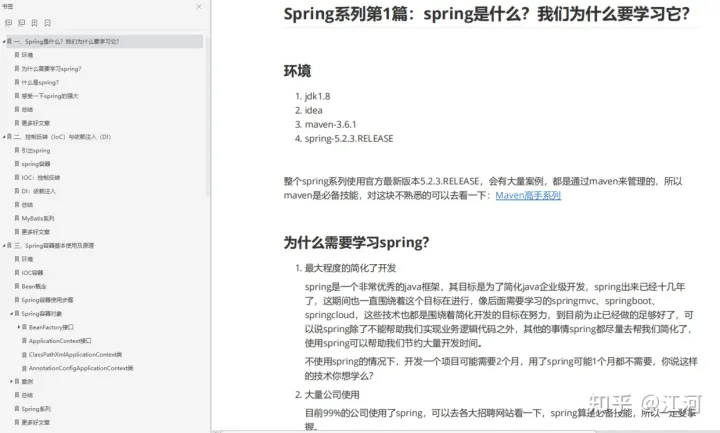This screenshot has height=433, width=720.
Task: Expand the BeanFactory接口 bookmark arrow
Action: (x=19, y=327)
